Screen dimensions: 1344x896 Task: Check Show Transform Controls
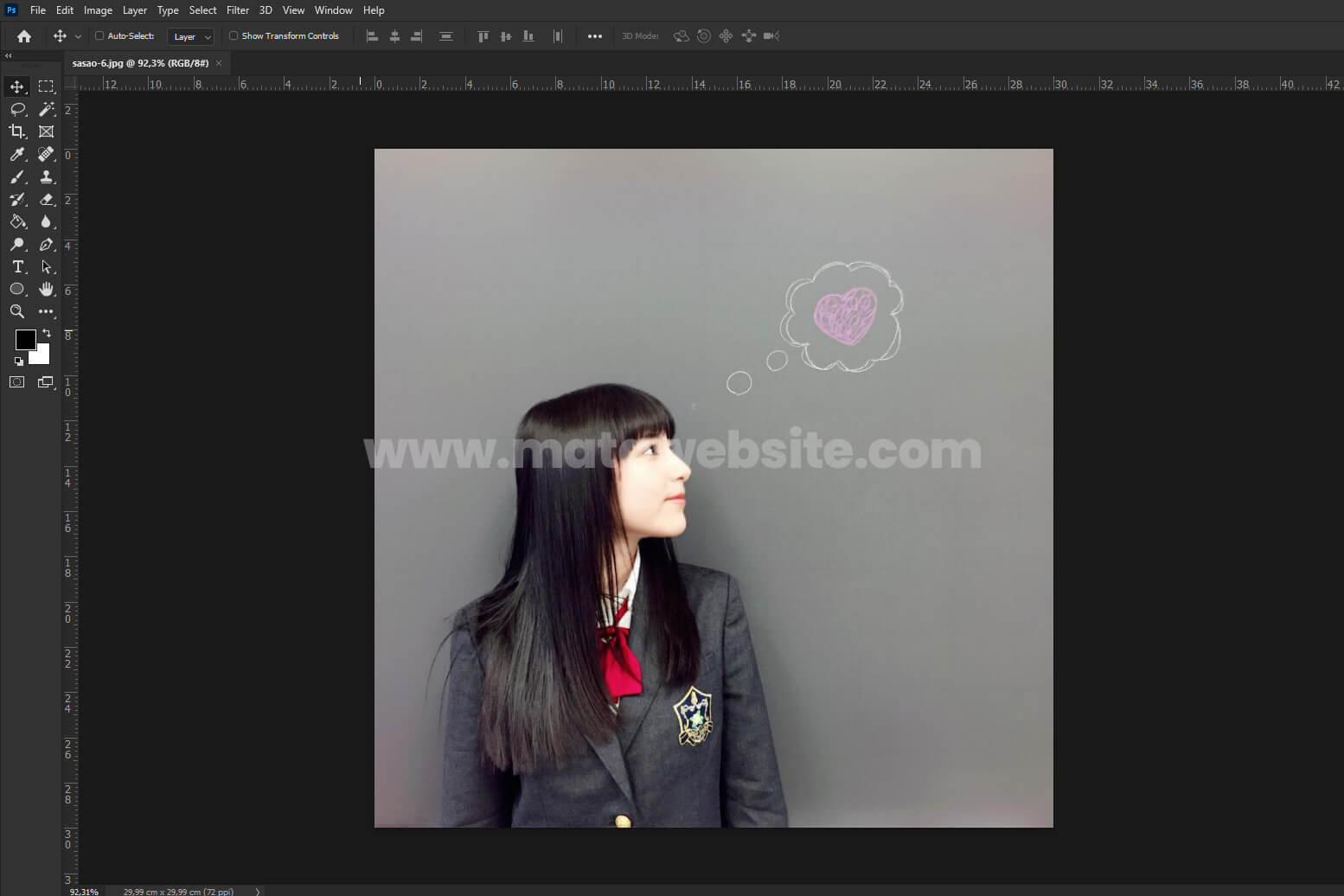[x=234, y=36]
